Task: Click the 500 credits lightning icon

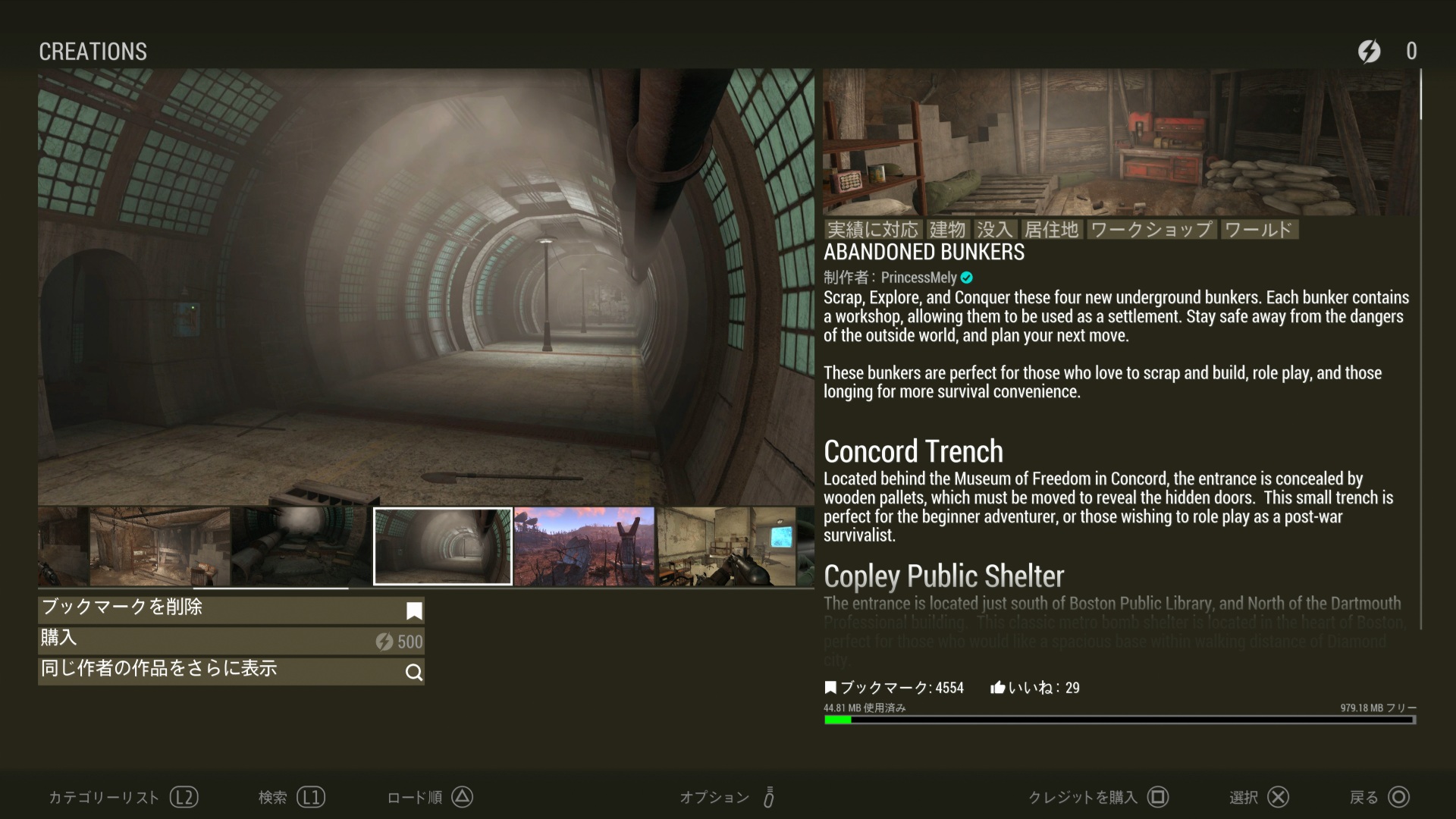Action: pos(384,642)
